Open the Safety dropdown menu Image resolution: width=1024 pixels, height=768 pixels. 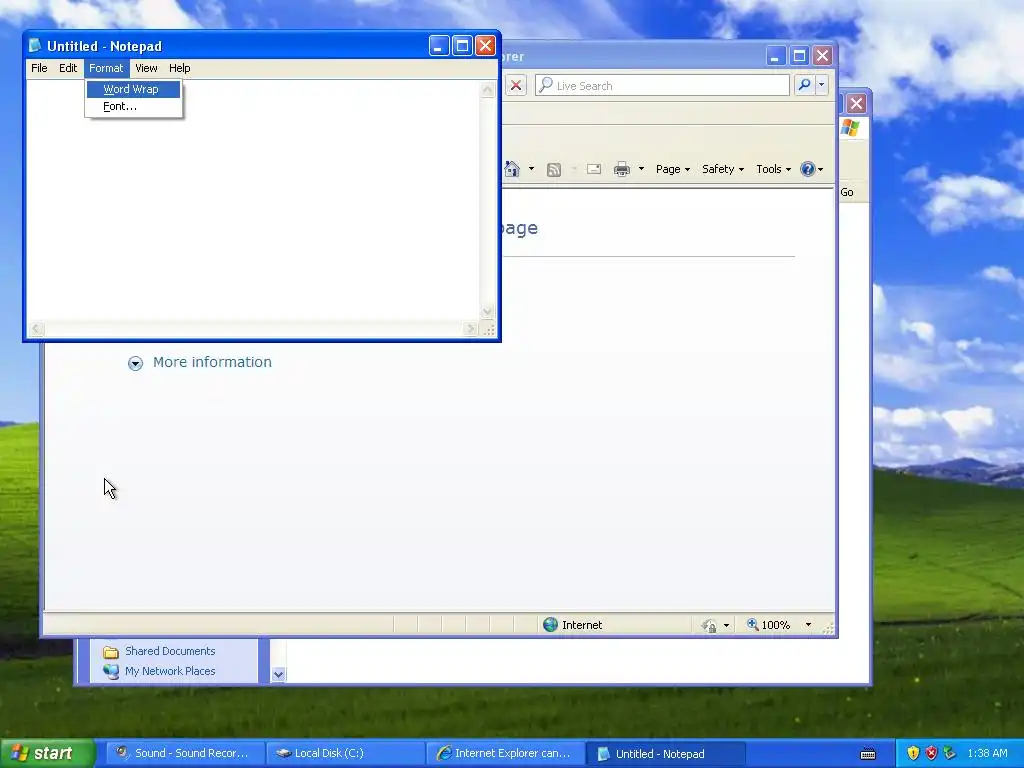tap(723, 169)
